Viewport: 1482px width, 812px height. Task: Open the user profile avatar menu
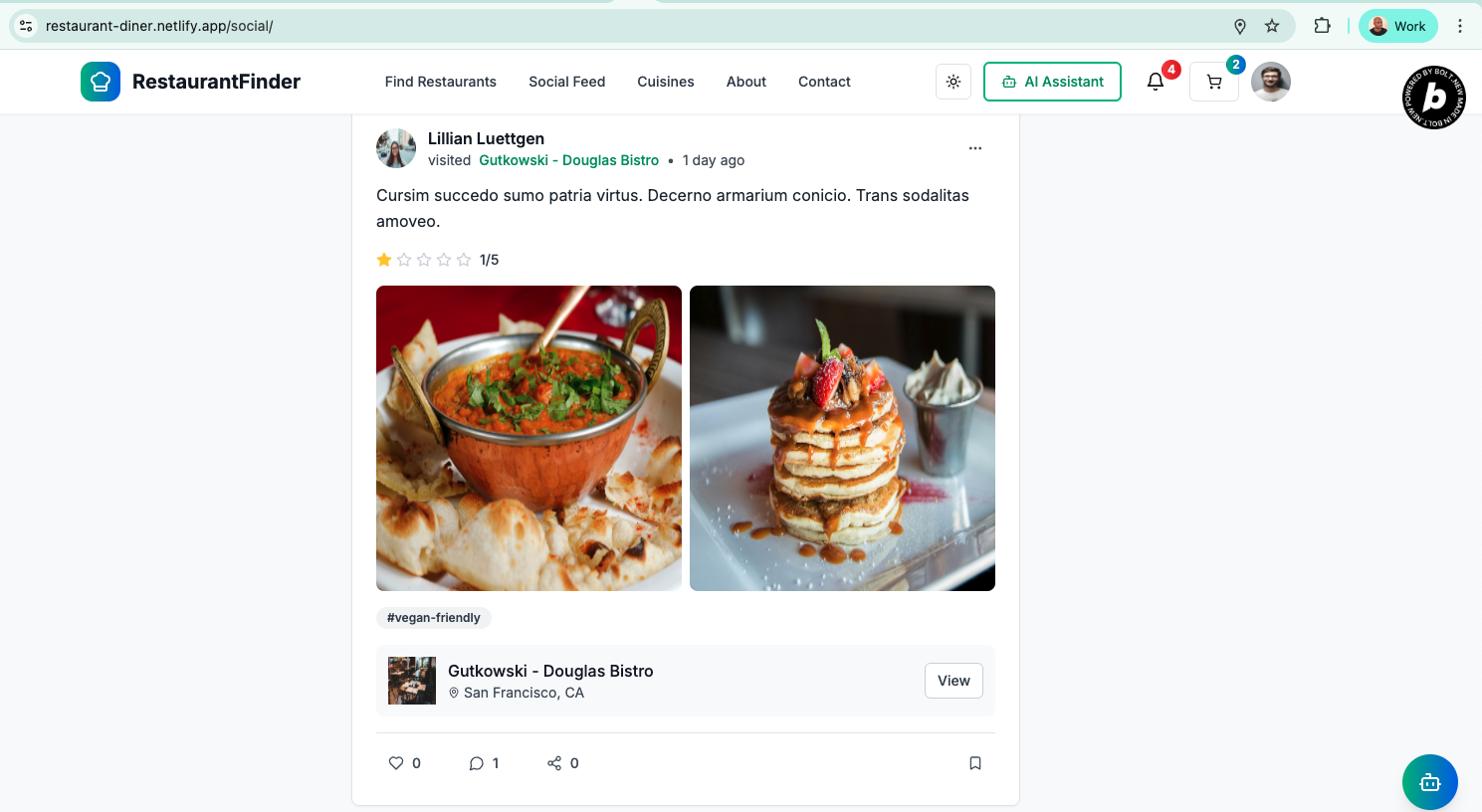click(1271, 82)
